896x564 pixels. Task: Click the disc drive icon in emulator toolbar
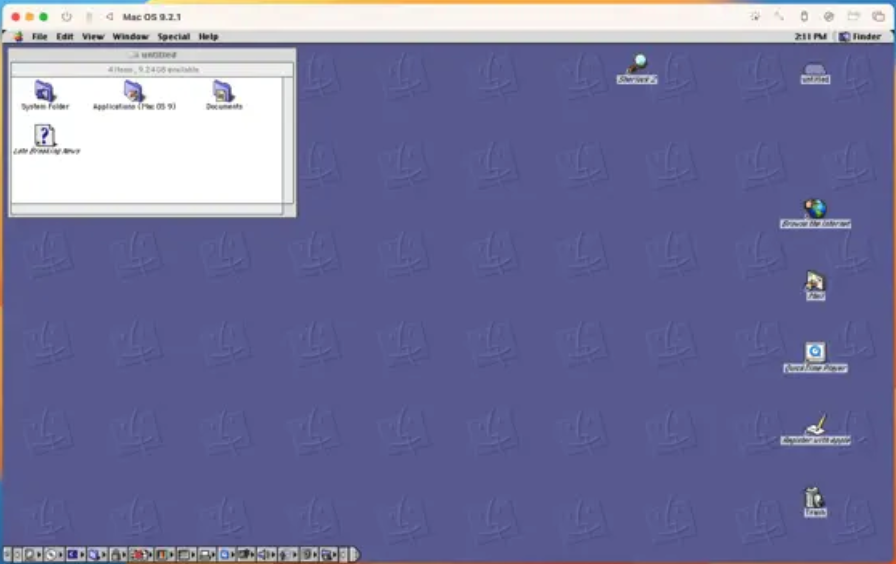(x=829, y=17)
